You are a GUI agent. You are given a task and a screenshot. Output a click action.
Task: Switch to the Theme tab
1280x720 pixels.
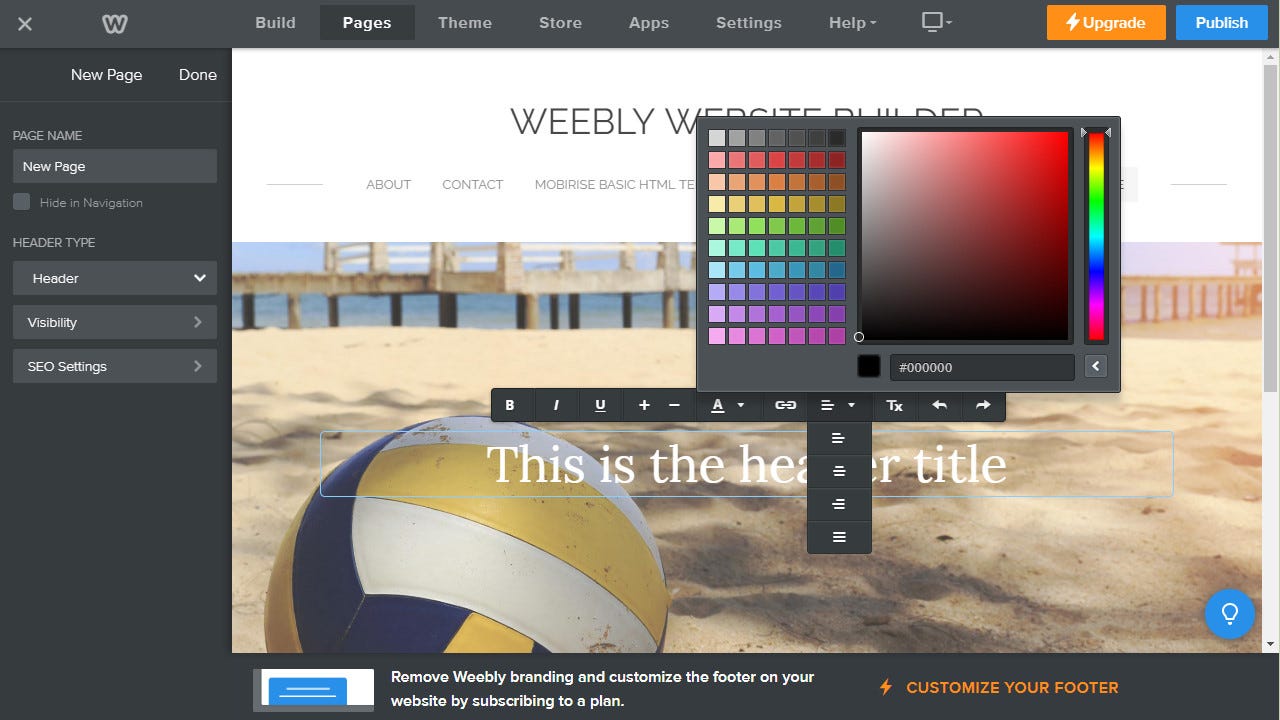tap(465, 22)
